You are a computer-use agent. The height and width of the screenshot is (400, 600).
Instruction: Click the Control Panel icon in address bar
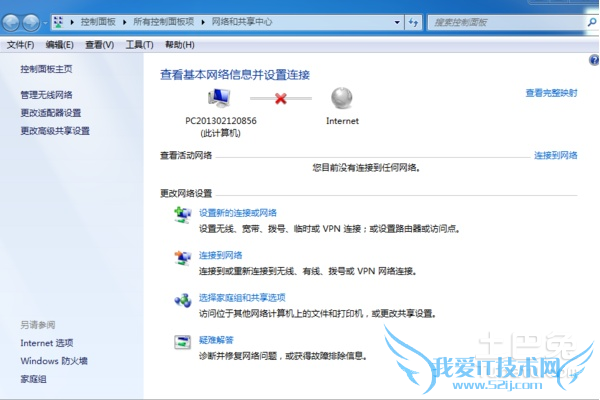click(58, 22)
